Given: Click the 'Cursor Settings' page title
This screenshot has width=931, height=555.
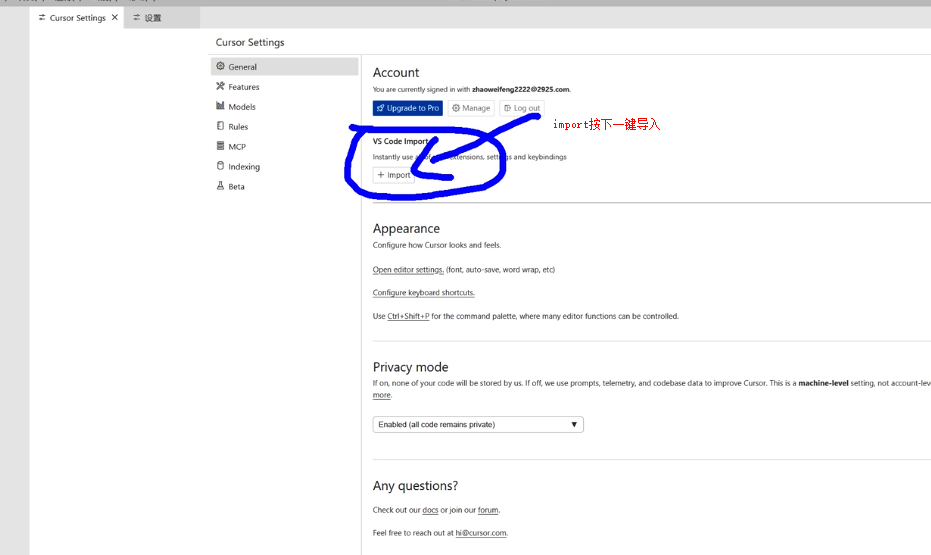Looking at the screenshot, I should pyautogui.click(x=250, y=42).
